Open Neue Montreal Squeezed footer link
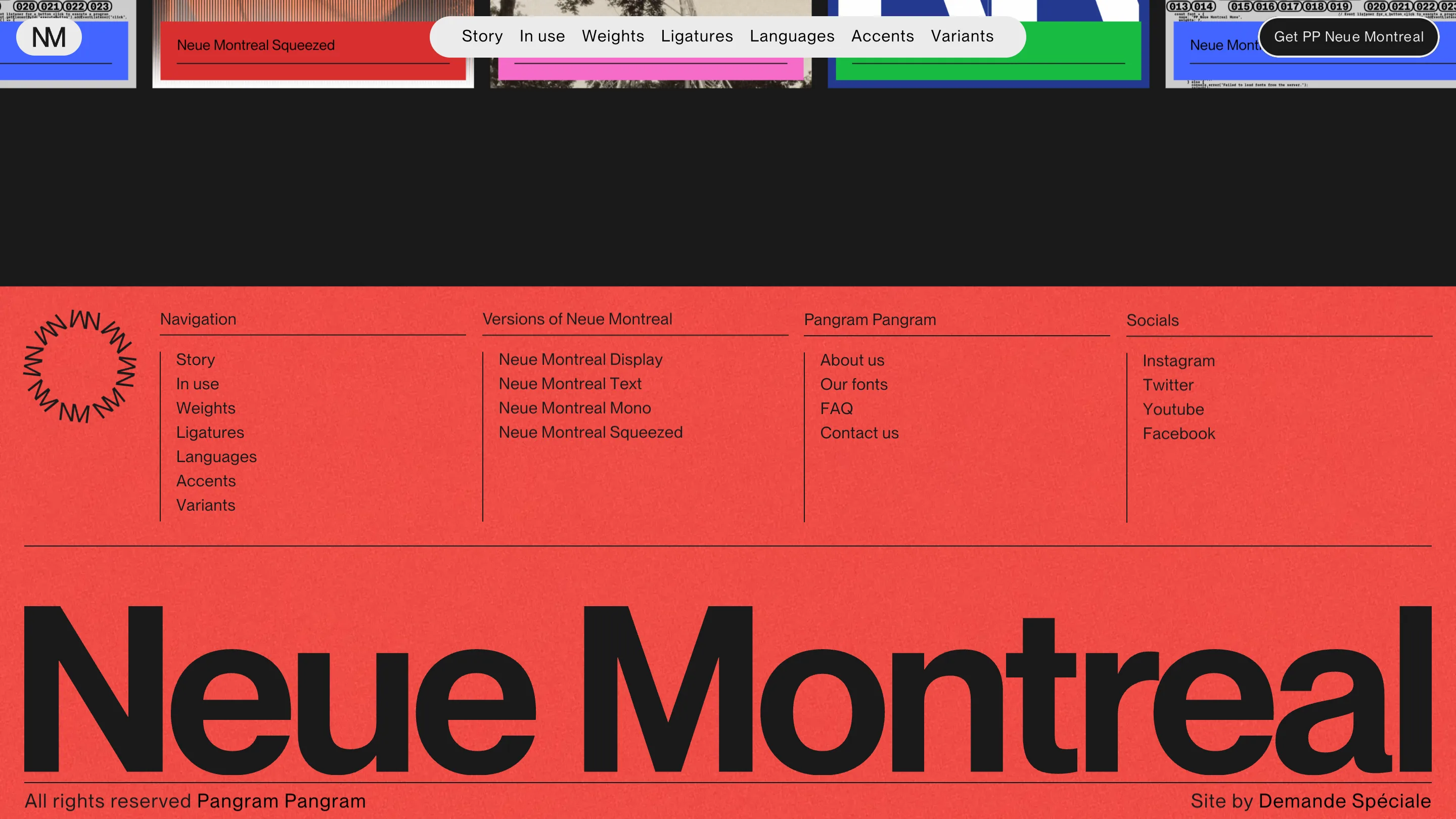1456x819 pixels. [x=590, y=432]
